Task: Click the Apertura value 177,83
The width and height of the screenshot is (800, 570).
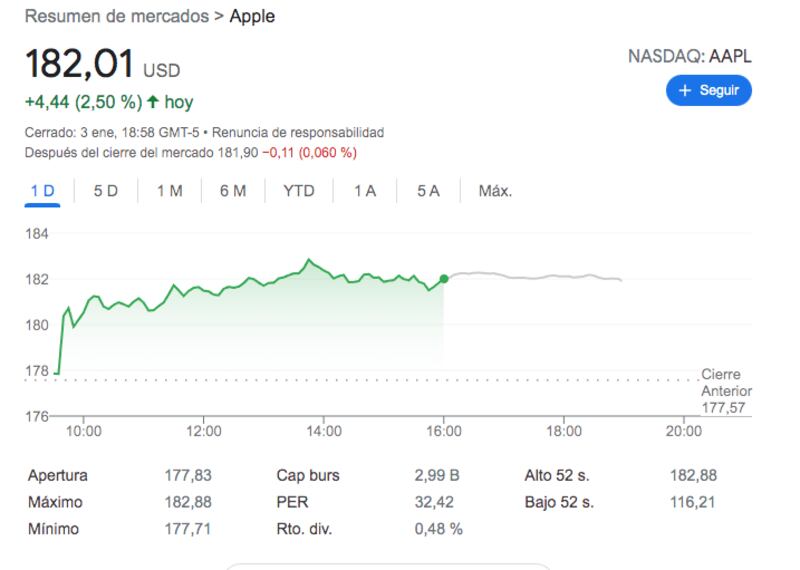Action: point(188,476)
